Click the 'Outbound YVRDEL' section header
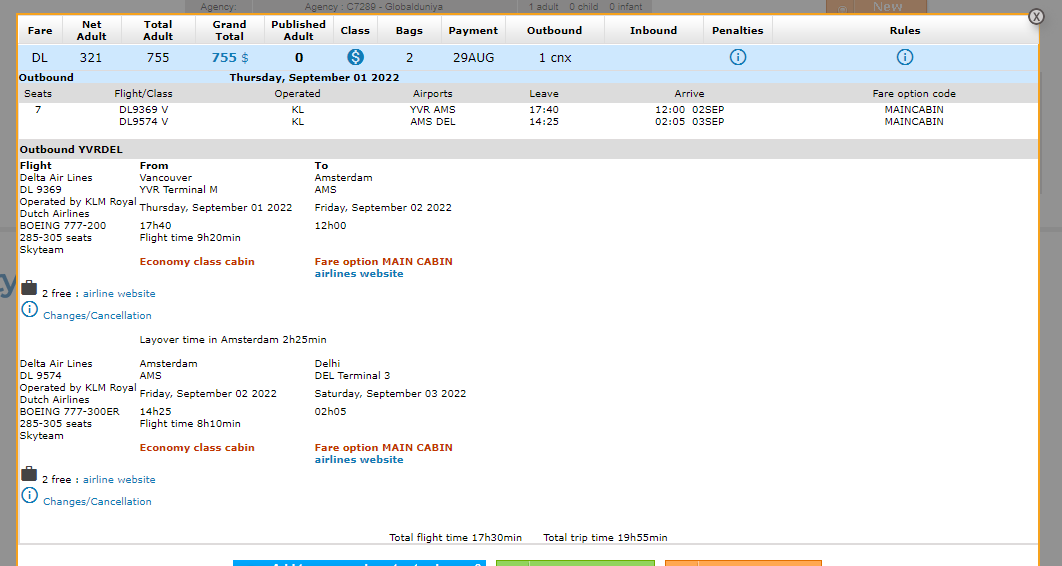 [71, 150]
